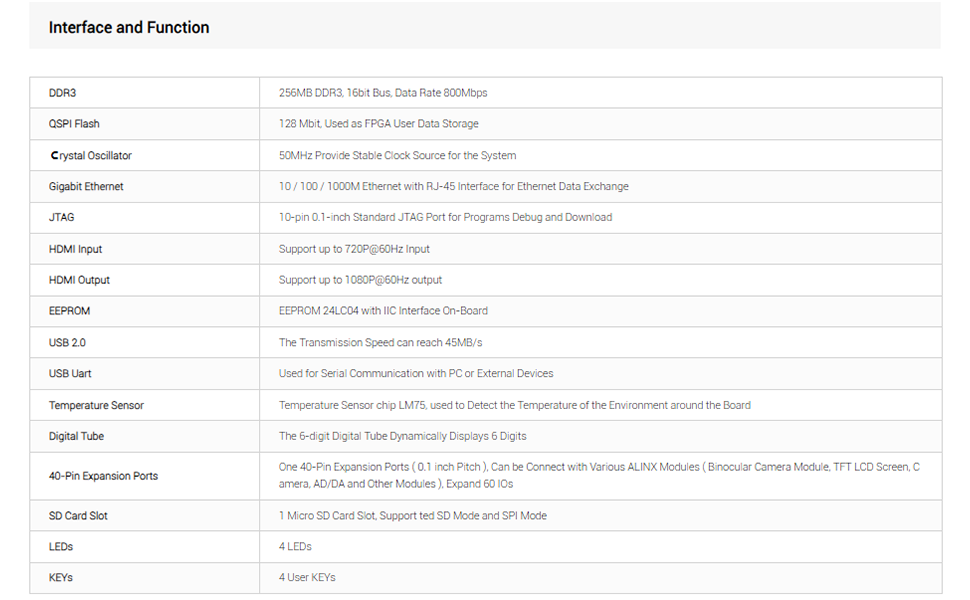Screen dimensions: 970x600
Task: Select the Crystal Oscillator row label
Action: 90,156
